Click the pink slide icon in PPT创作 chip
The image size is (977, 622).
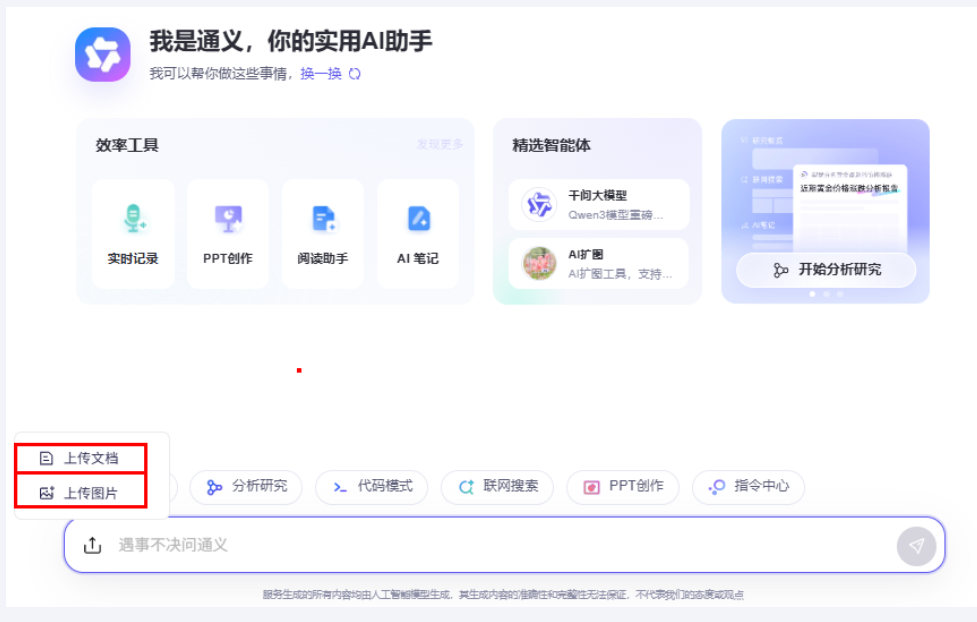click(591, 487)
